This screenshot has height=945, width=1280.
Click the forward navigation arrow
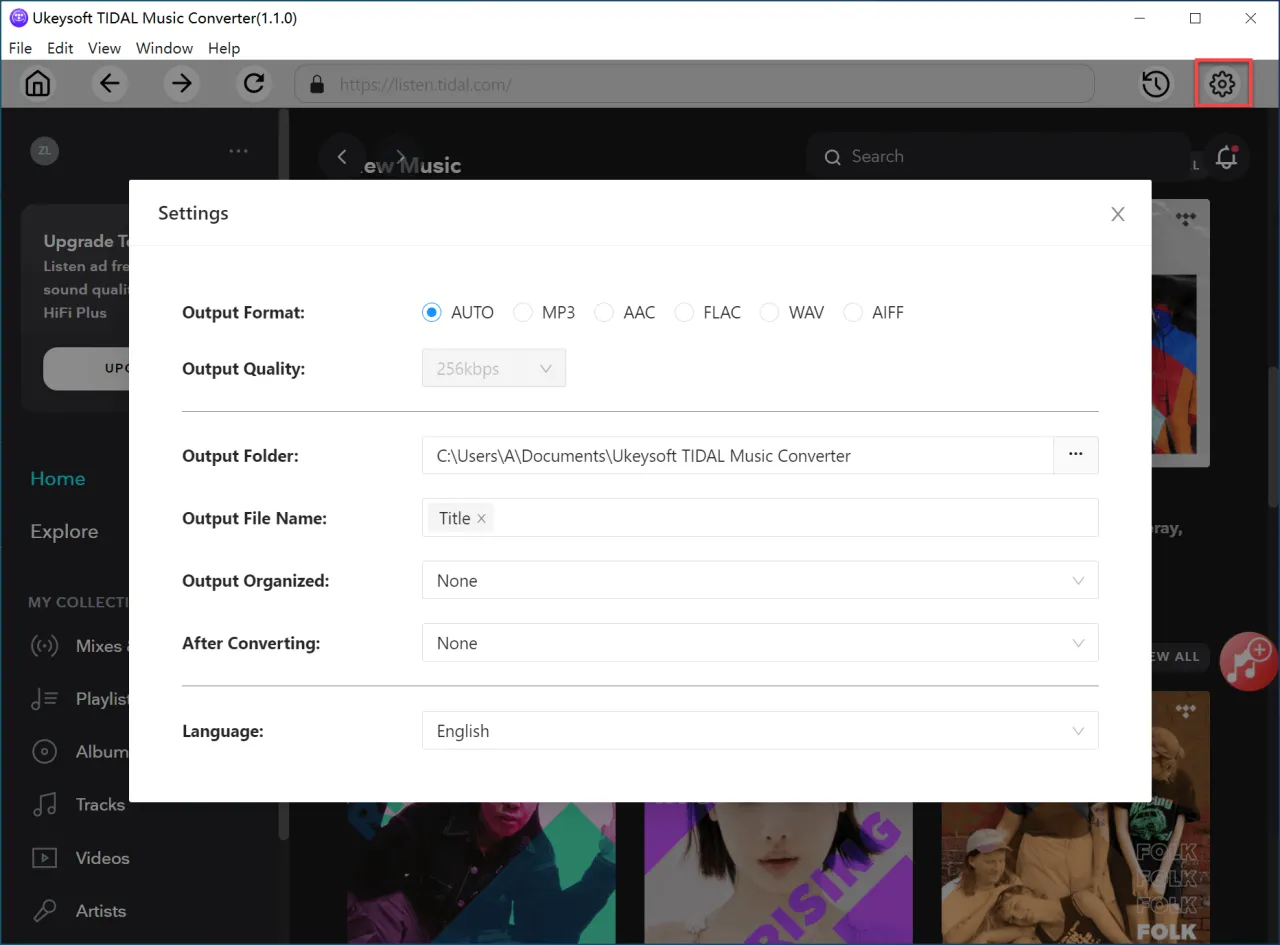pyautogui.click(x=182, y=83)
